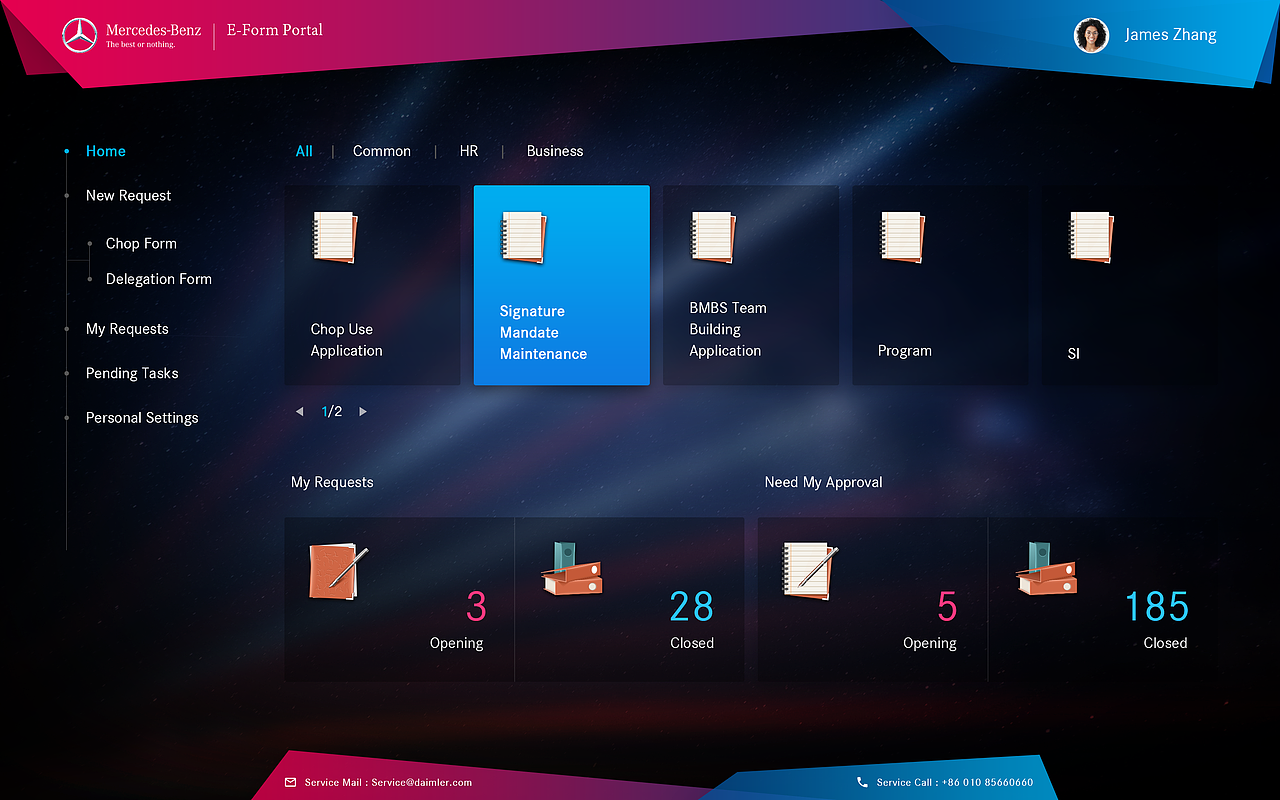The width and height of the screenshot is (1280, 800).
Task: Open Home in the sidebar
Action: (106, 151)
